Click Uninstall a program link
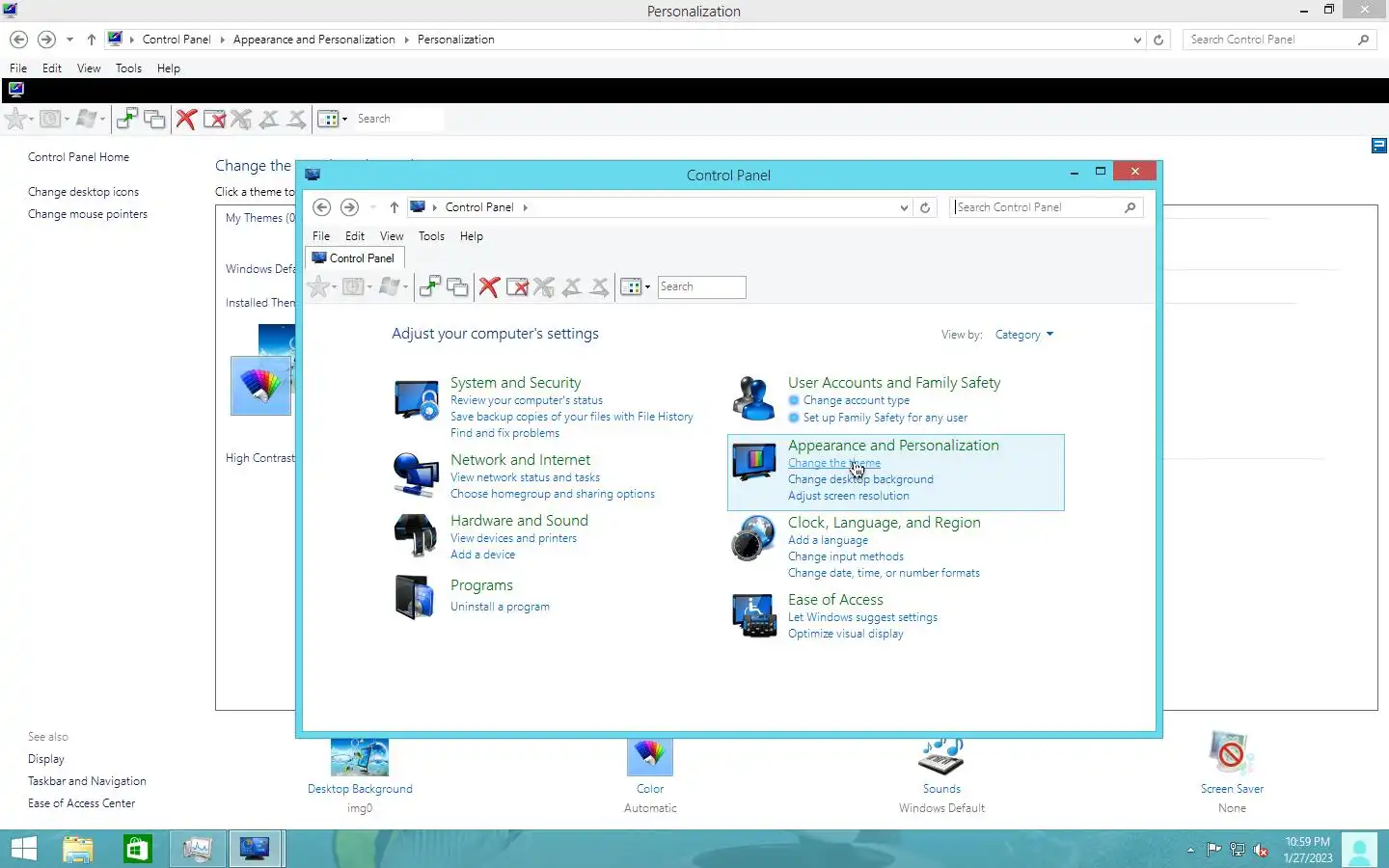The image size is (1389, 868). [x=500, y=607]
